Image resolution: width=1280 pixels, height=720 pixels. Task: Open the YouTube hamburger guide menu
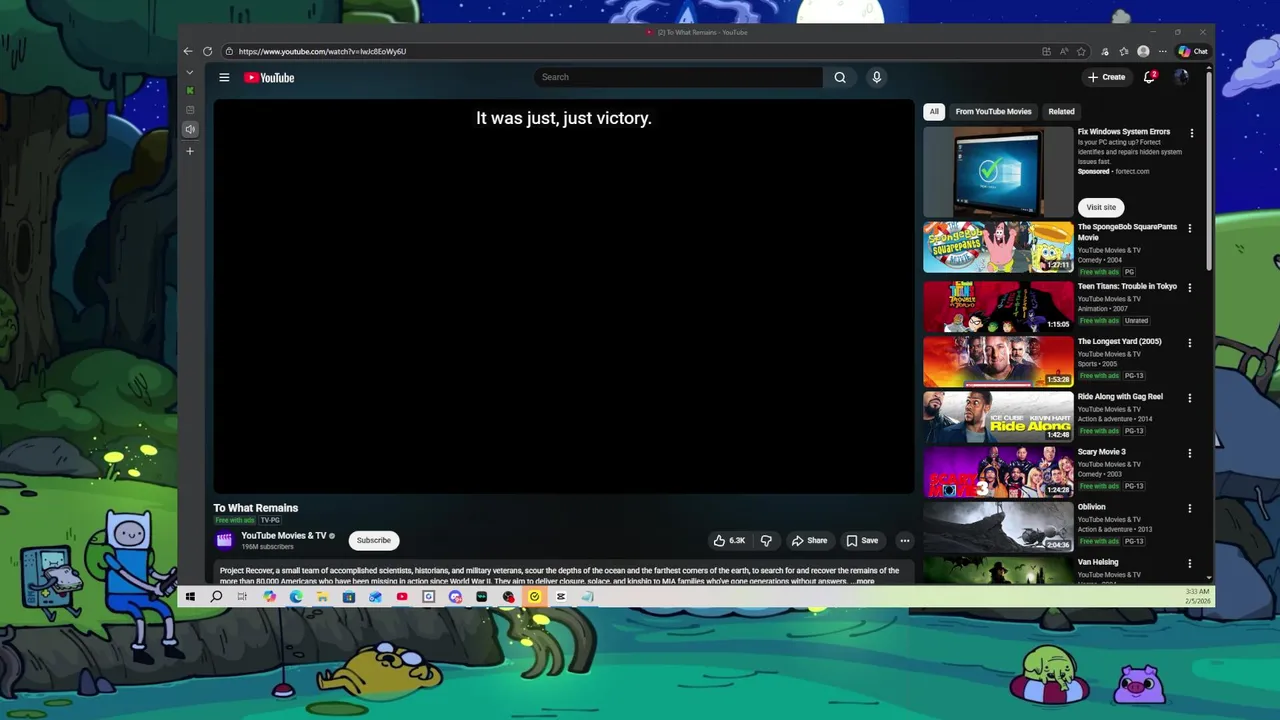pos(224,77)
